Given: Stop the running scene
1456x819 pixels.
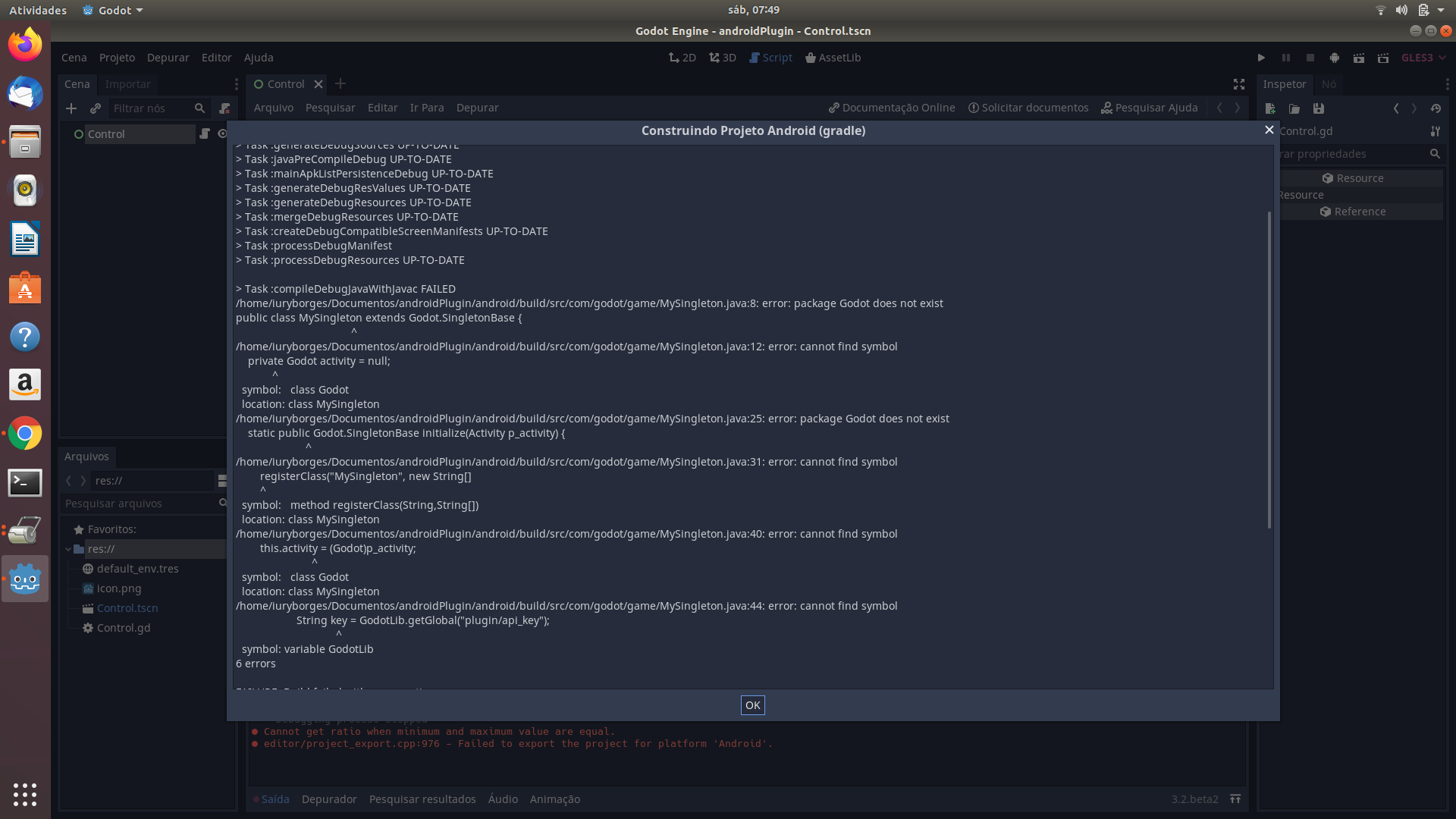Looking at the screenshot, I should click(1310, 58).
